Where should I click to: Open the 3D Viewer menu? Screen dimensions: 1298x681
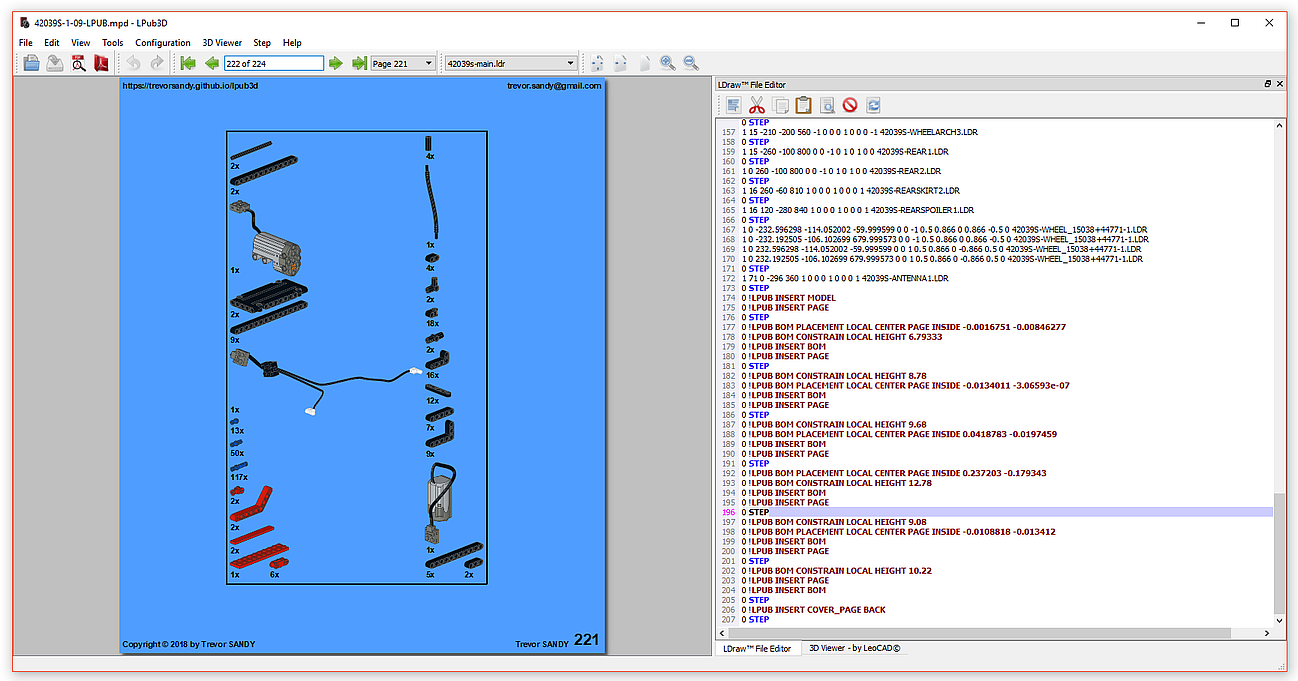[222, 43]
